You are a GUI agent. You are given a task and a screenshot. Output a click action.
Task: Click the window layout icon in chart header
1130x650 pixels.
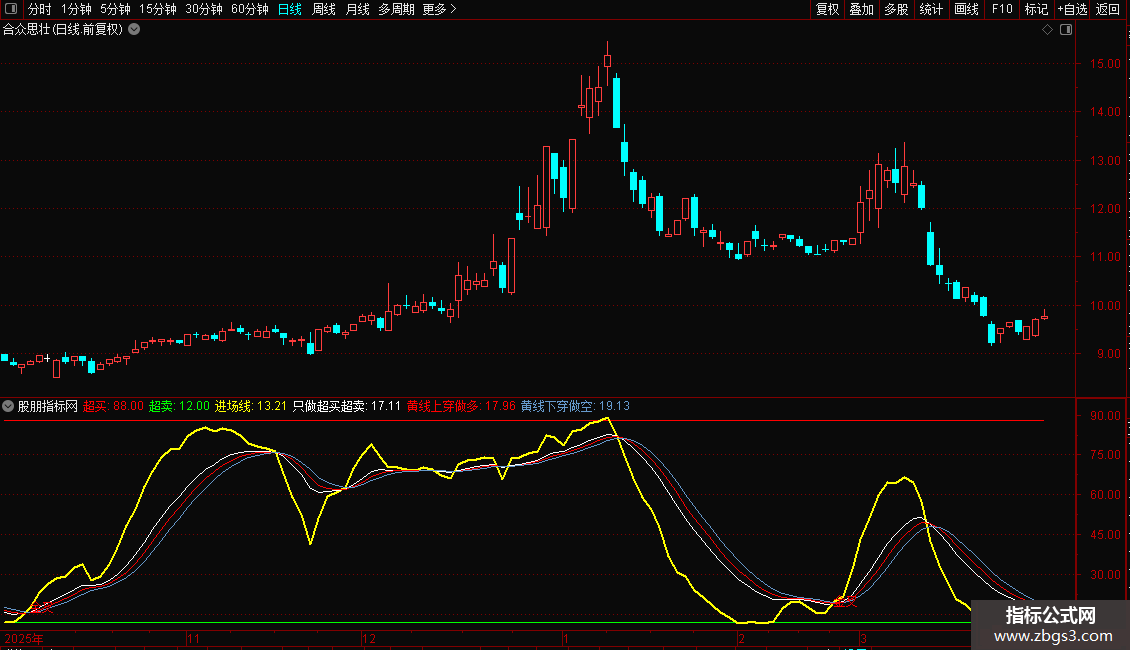pyautogui.click(x=1066, y=30)
